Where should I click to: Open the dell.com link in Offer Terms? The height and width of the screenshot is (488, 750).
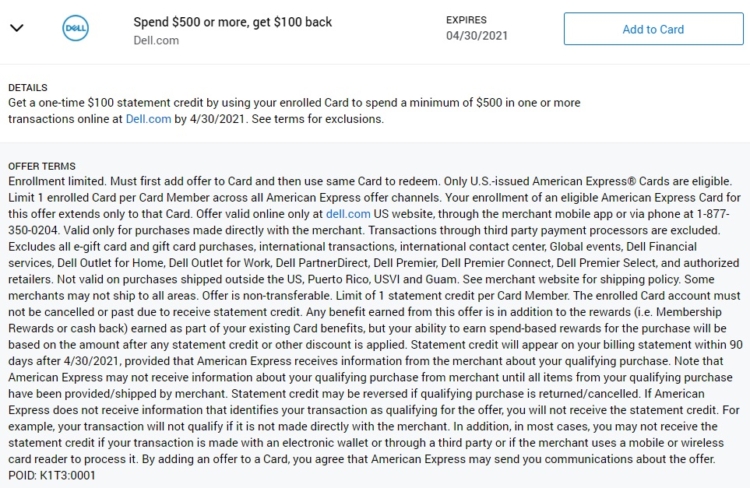tap(348, 214)
